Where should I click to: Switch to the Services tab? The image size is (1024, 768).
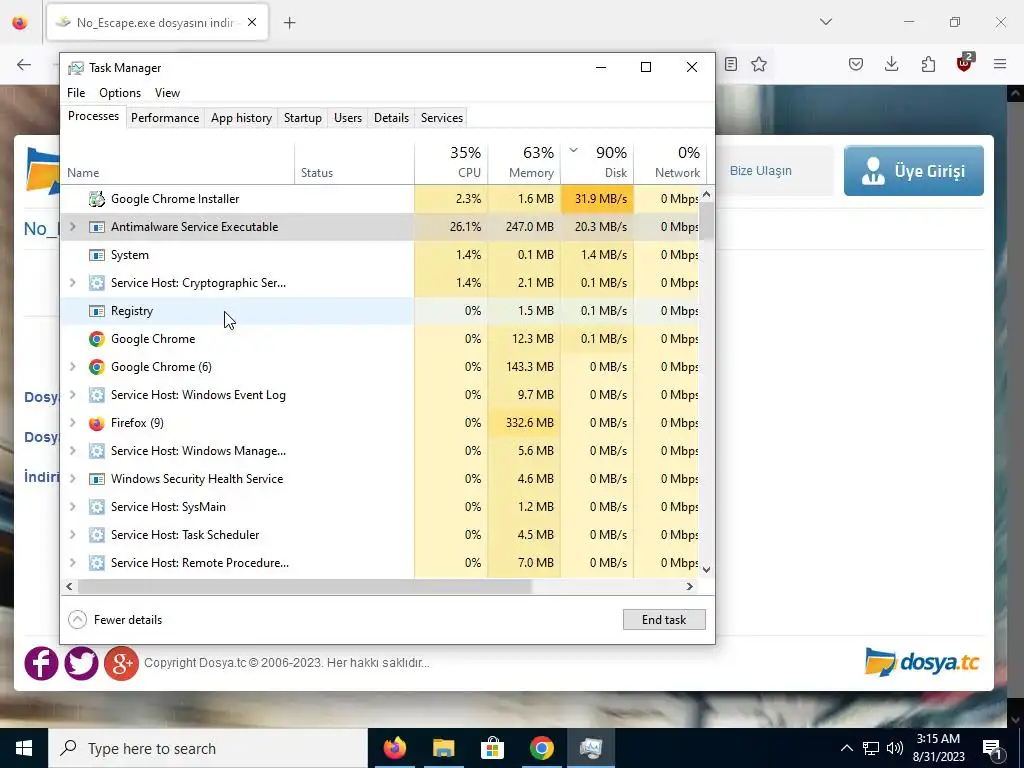click(x=441, y=118)
